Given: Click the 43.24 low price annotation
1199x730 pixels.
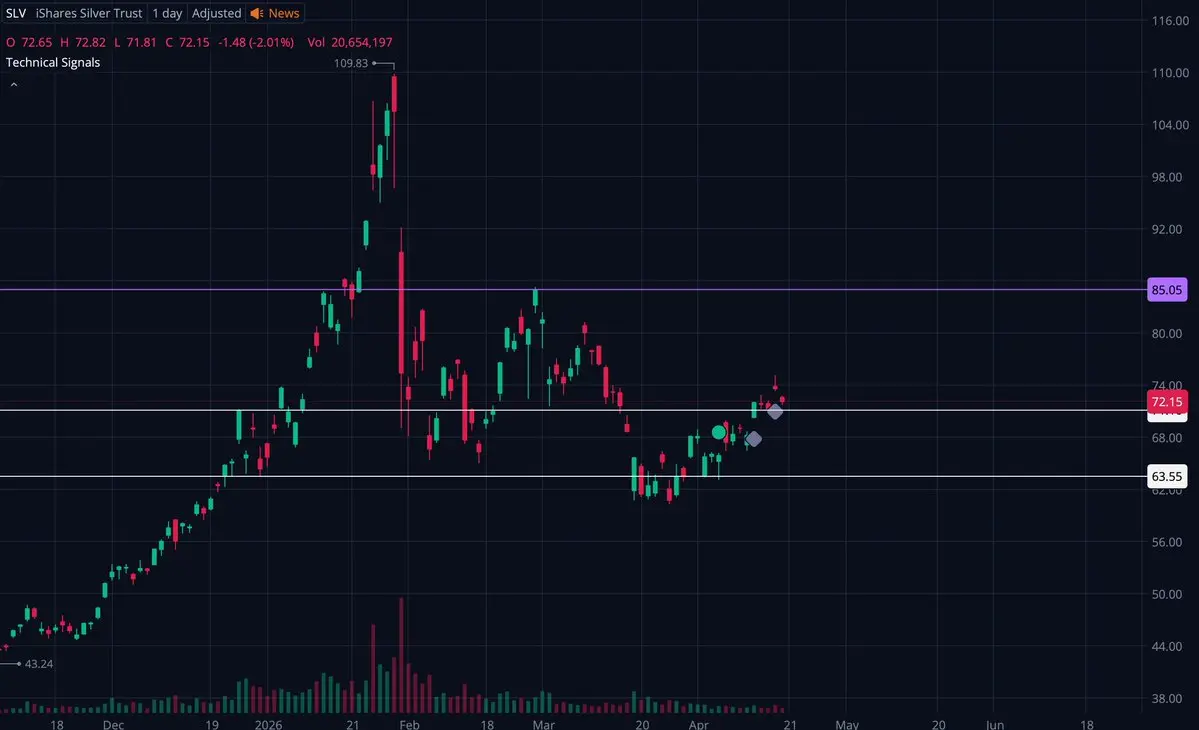Looking at the screenshot, I should point(39,663).
